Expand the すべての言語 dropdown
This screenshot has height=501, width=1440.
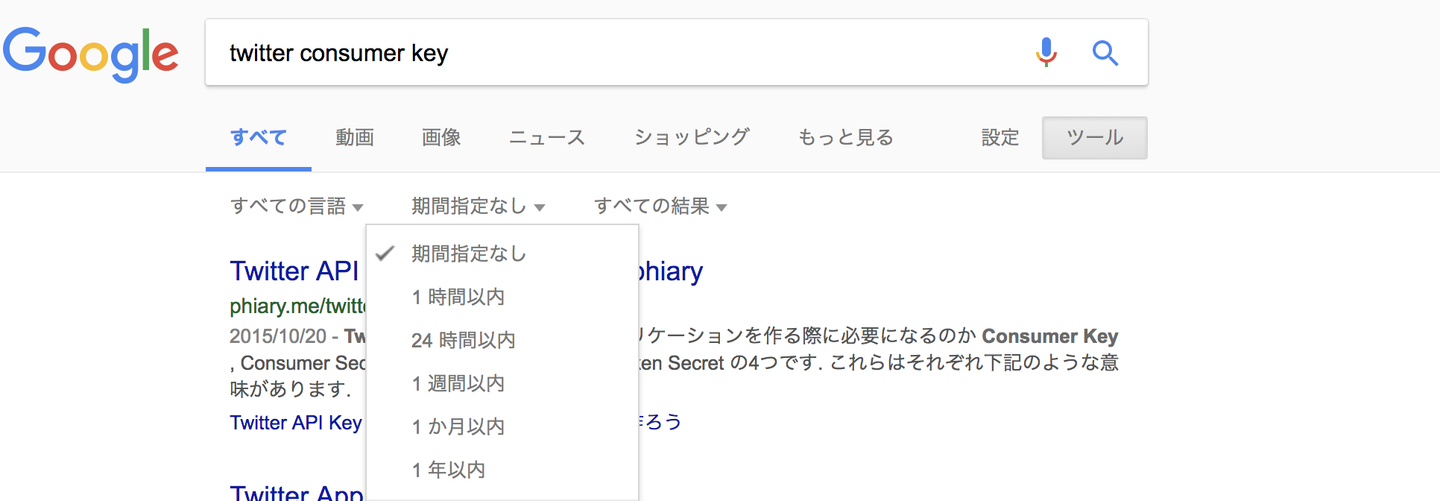pyautogui.click(x=297, y=207)
